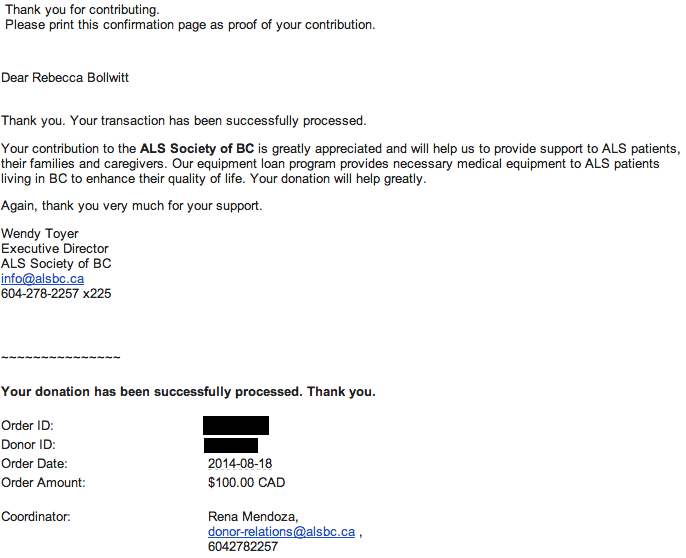Click the redacted Order ID box
Viewport: 686px width, 558px height.
[236, 425]
